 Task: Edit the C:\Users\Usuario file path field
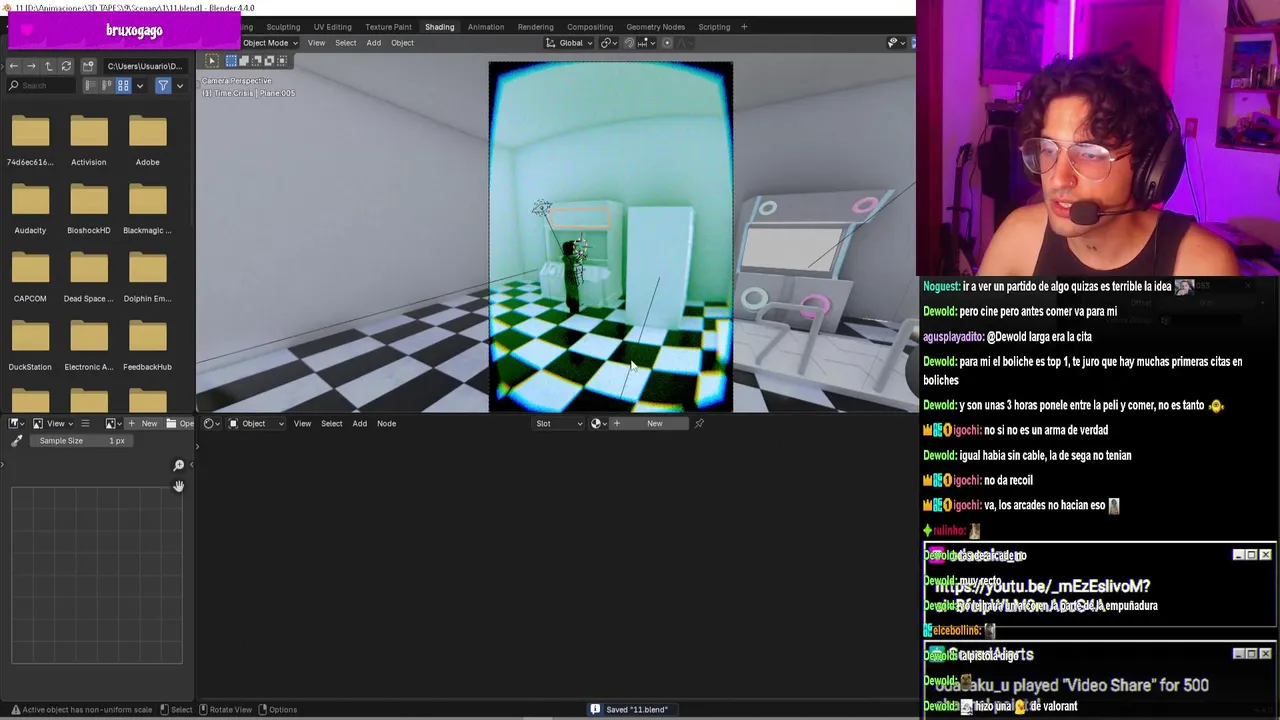click(x=145, y=66)
